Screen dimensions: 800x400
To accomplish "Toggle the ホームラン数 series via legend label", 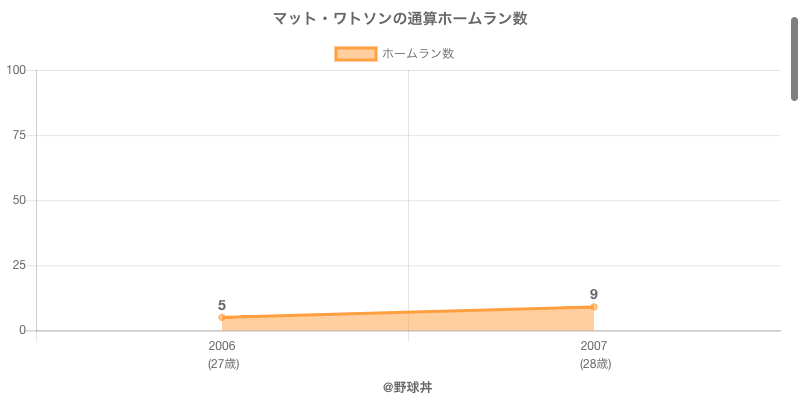I will coord(418,54).
